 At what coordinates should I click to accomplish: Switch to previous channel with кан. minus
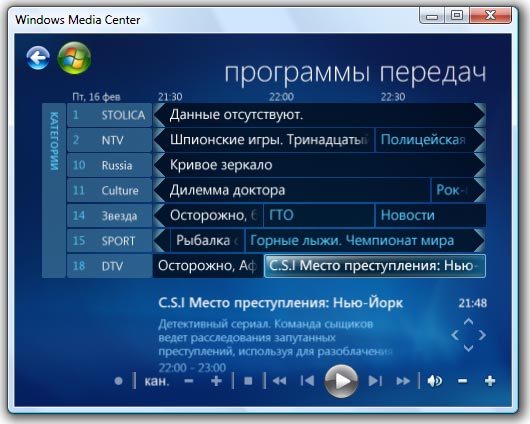click(189, 381)
